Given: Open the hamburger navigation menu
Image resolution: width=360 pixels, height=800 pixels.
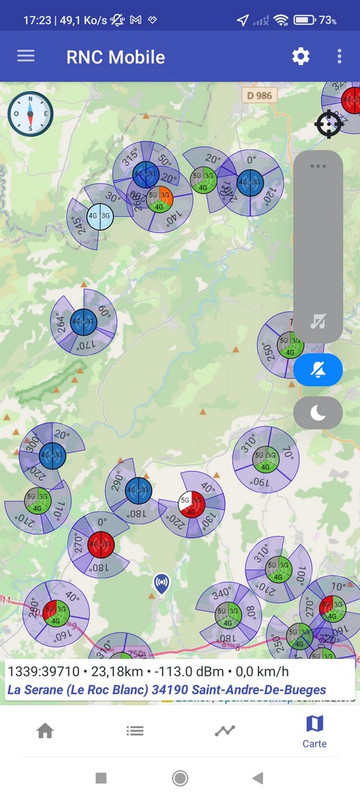Looking at the screenshot, I should pyautogui.click(x=26, y=56).
